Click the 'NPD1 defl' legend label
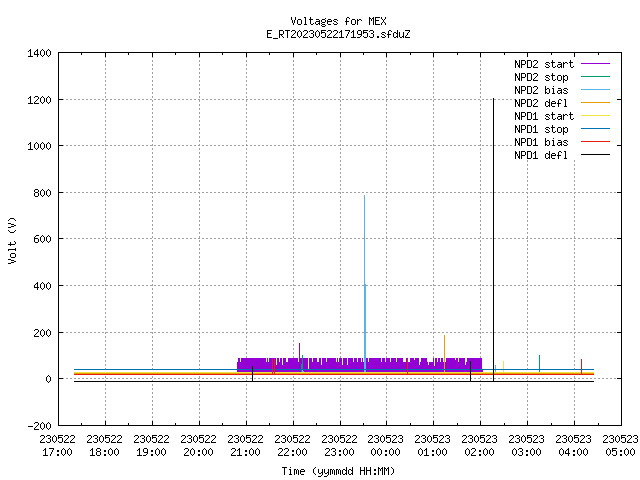 [x=541, y=156]
